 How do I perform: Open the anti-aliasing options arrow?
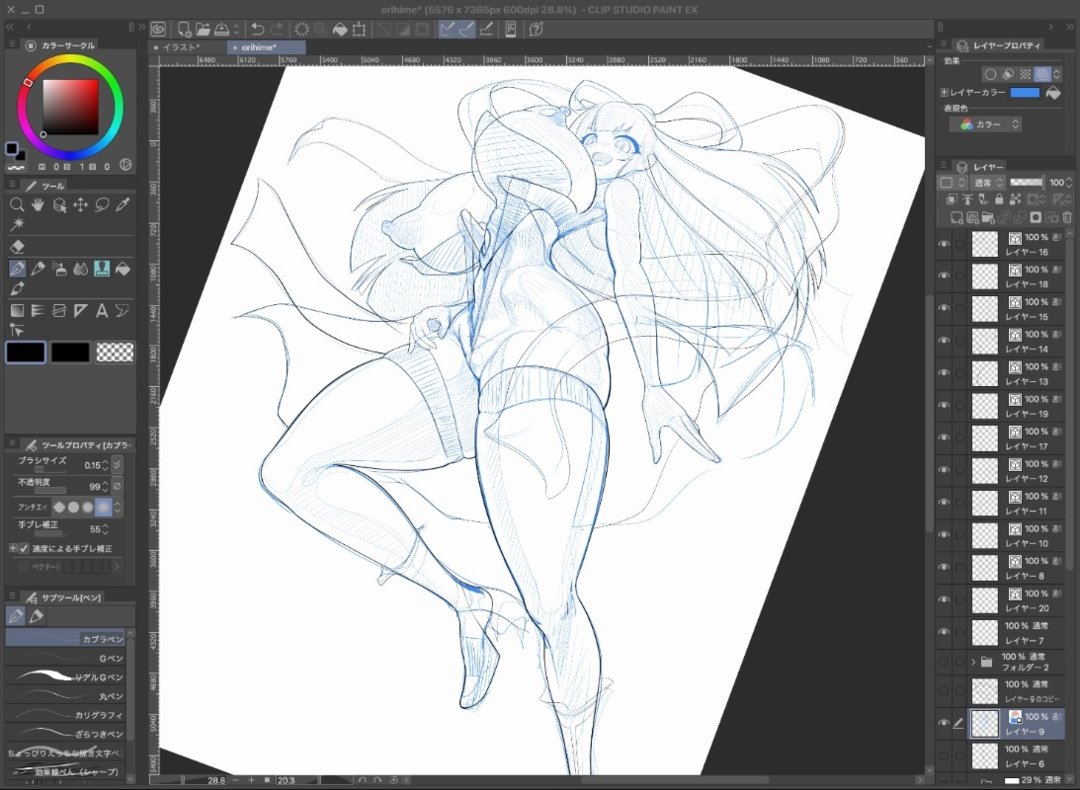point(118,508)
